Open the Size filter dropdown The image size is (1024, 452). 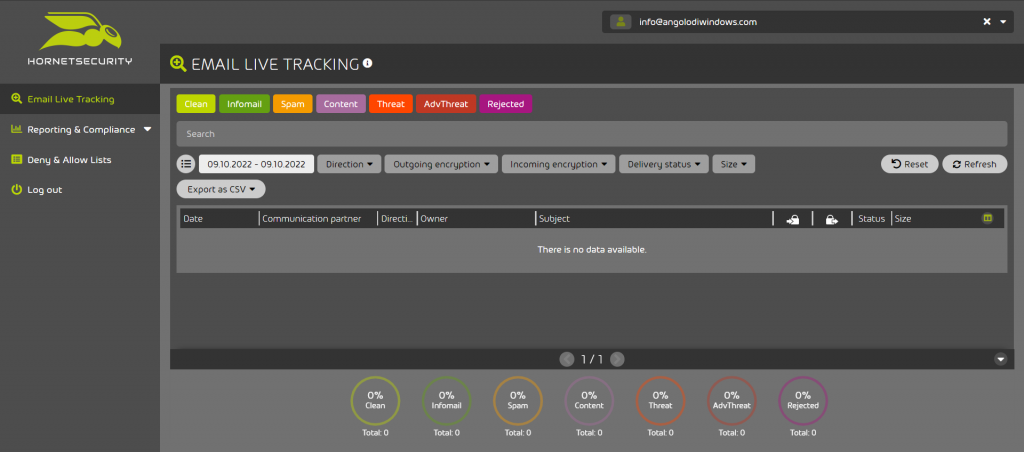coord(733,164)
